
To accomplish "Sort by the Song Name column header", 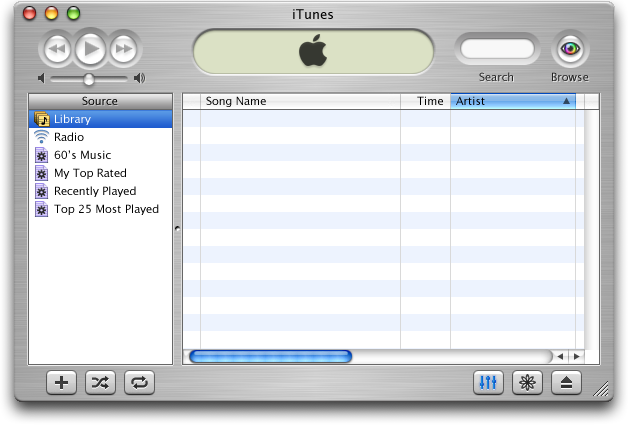I will pyautogui.click(x=300, y=101).
